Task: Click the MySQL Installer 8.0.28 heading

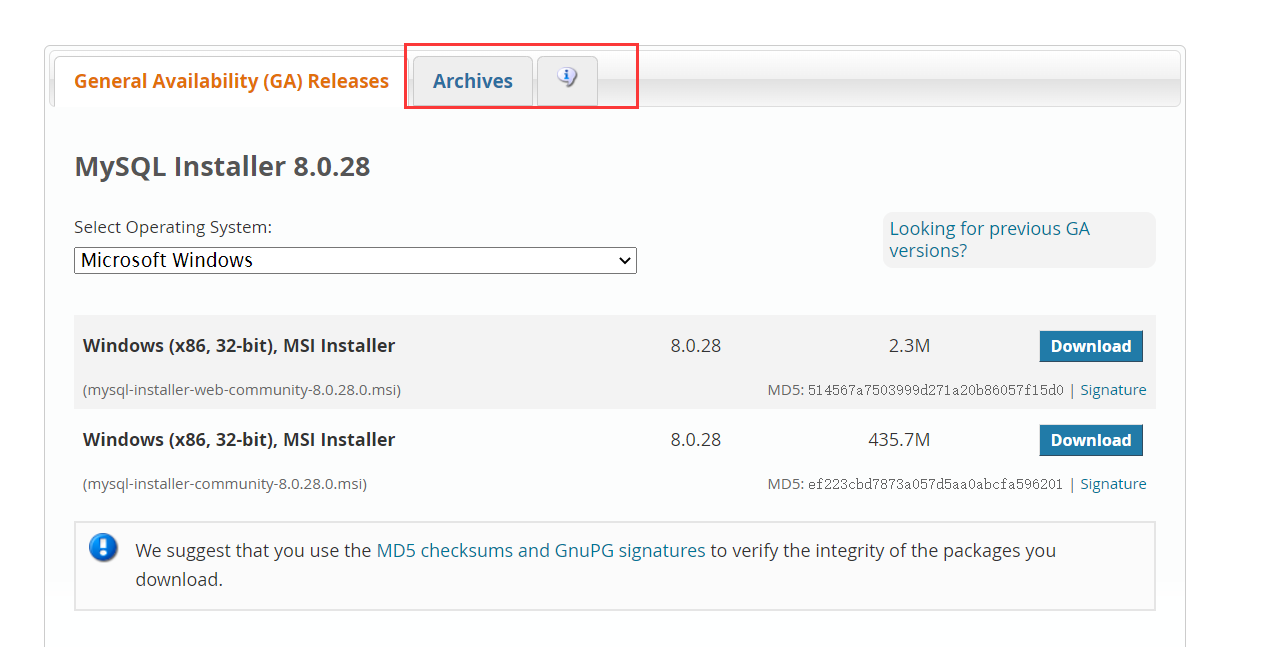Action: [x=221, y=166]
